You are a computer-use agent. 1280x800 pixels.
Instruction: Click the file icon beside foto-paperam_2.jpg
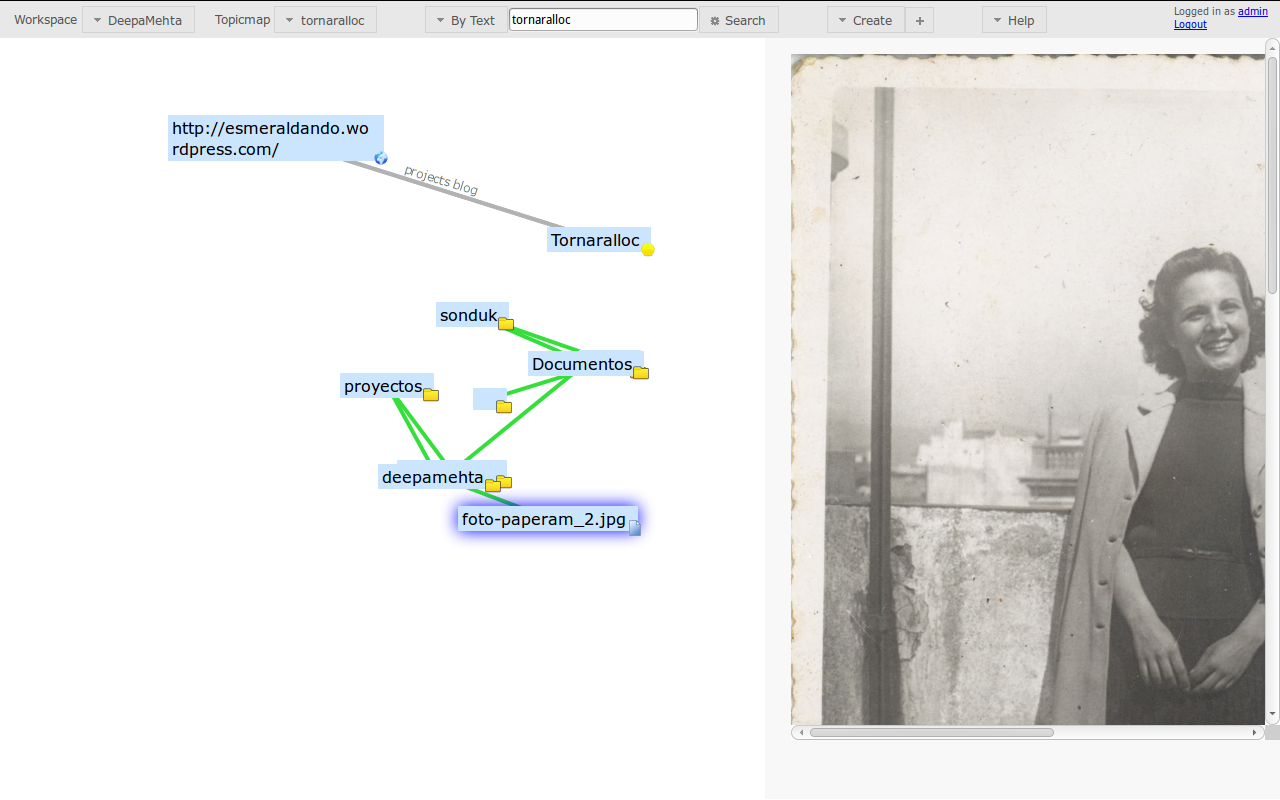click(x=634, y=528)
